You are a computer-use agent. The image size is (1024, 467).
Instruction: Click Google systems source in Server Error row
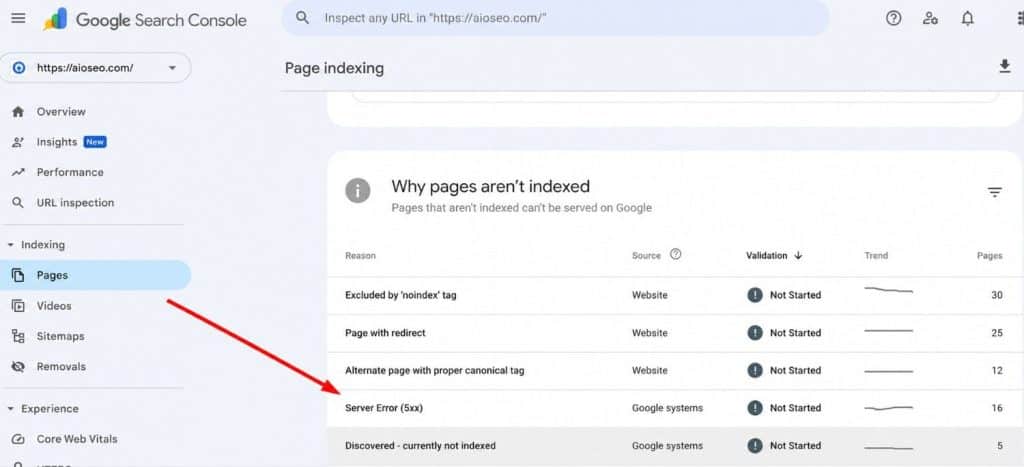click(667, 408)
